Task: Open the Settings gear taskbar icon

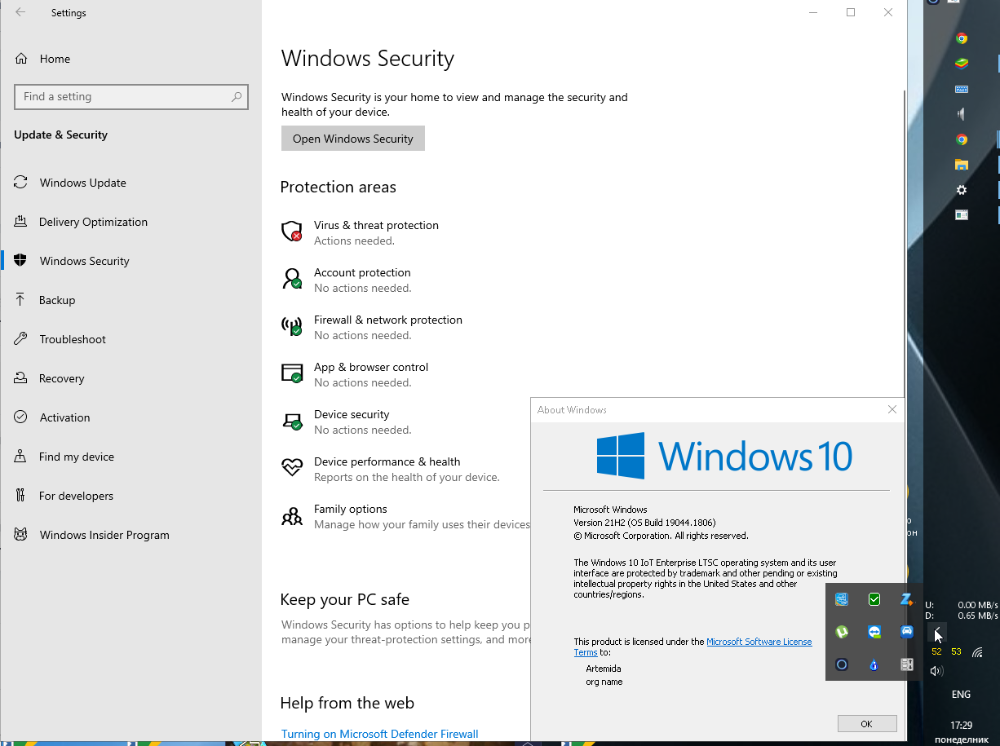Action: 961,190
